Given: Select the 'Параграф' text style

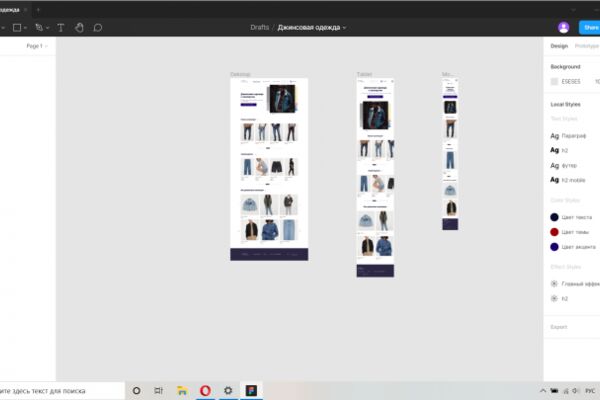Looking at the screenshot, I should 568,136.
